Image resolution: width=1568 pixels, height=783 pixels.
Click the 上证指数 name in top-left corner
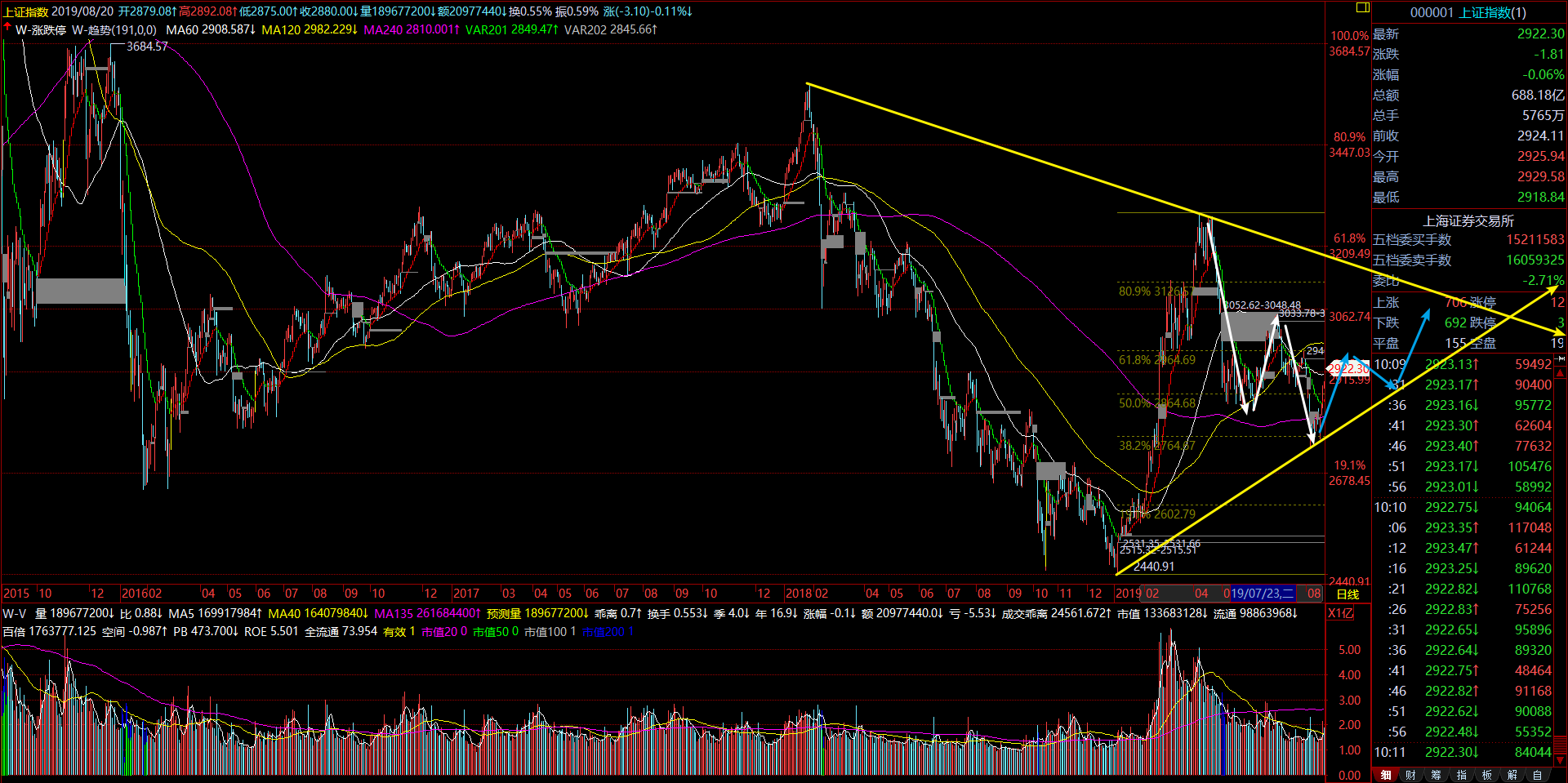(x=25, y=11)
